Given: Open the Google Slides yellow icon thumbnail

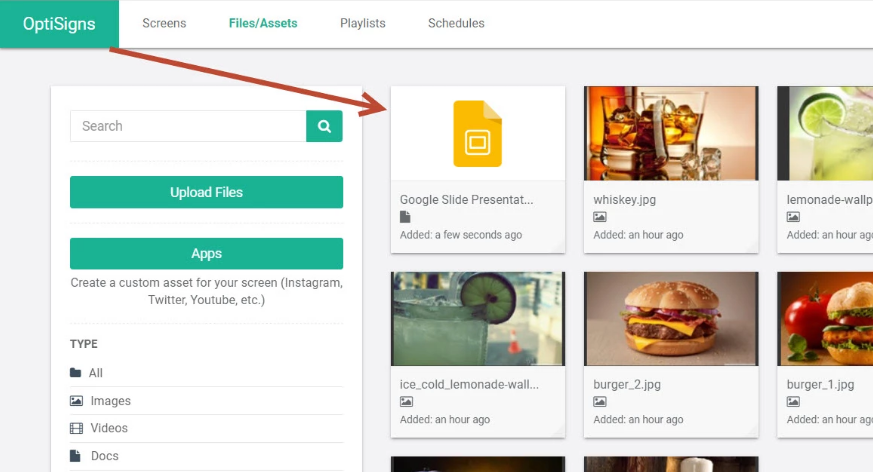Looking at the screenshot, I should point(478,134).
